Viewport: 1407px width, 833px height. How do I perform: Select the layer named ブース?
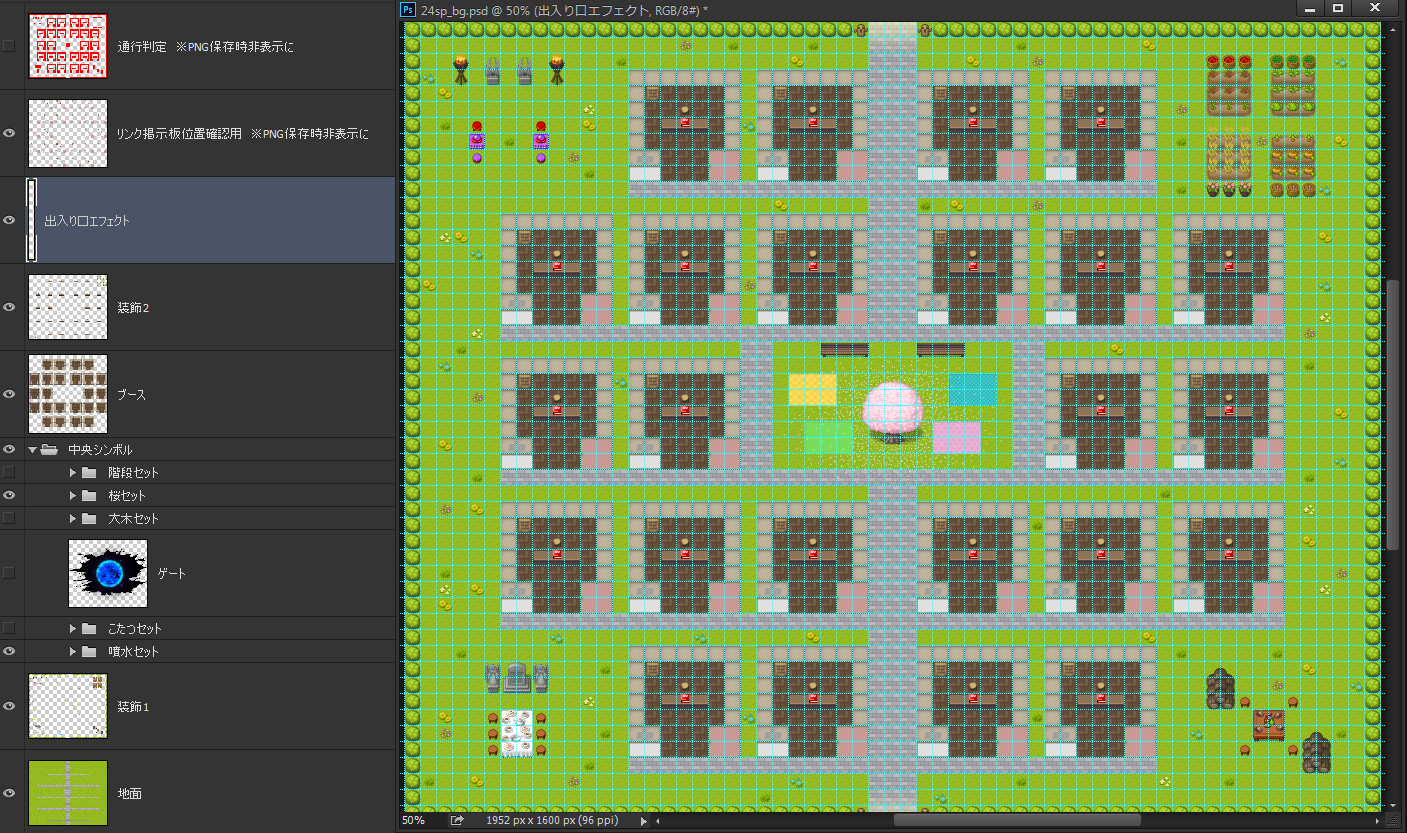point(131,394)
